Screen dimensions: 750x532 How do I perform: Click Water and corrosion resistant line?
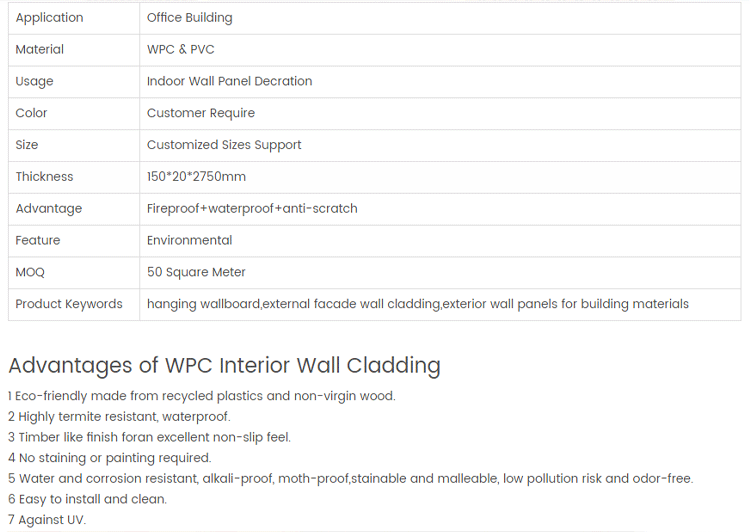pos(351,478)
